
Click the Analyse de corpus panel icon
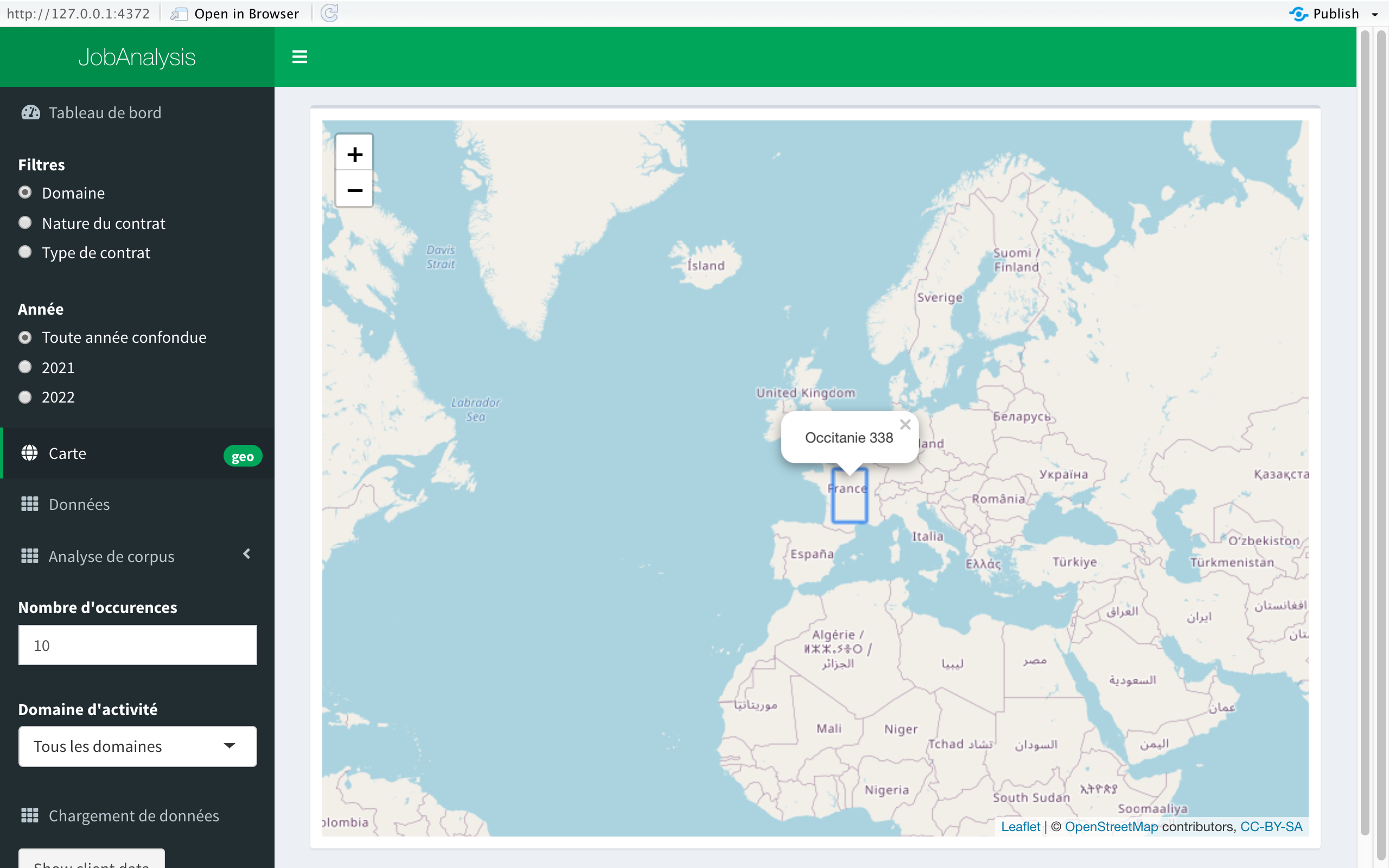pyautogui.click(x=30, y=556)
